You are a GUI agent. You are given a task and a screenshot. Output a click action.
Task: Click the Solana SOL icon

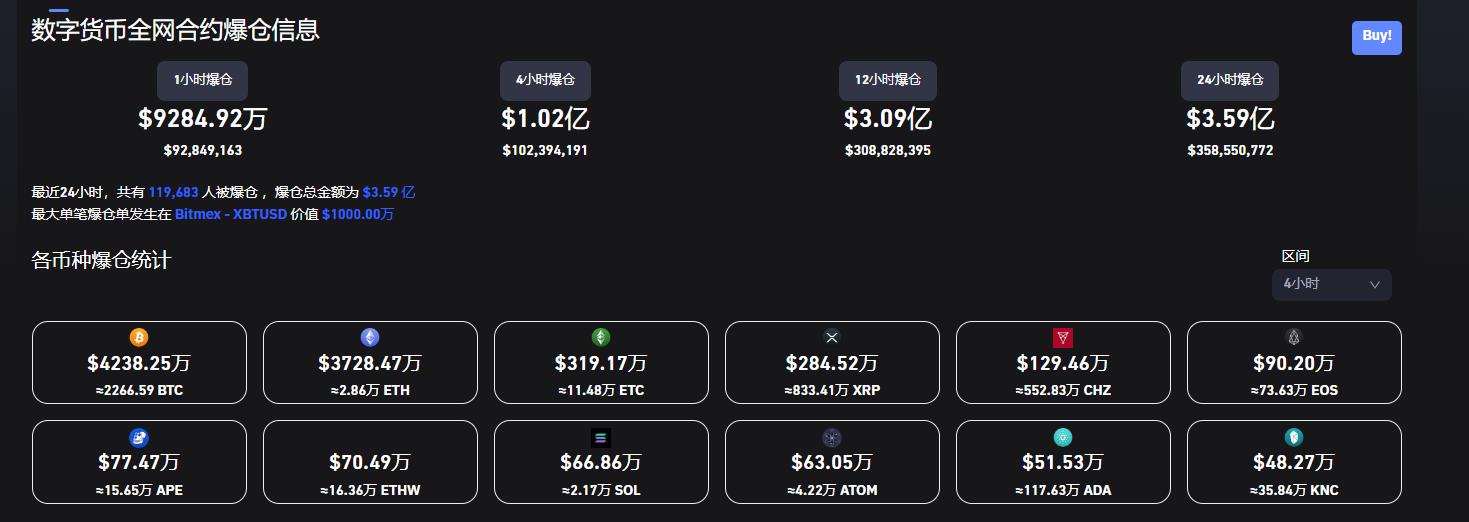pyautogui.click(x=601, y=437)
